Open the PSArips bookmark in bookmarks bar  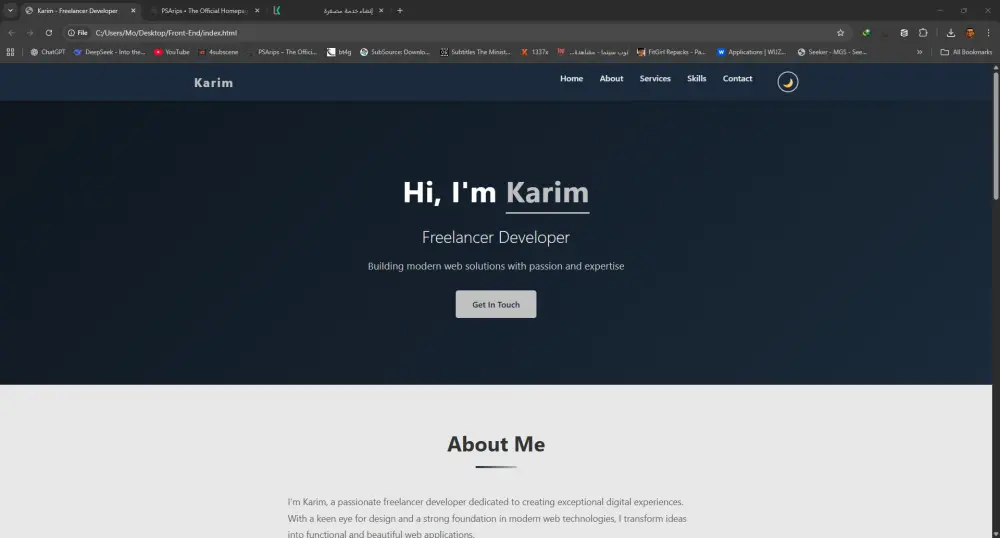[x=282, y=52]
